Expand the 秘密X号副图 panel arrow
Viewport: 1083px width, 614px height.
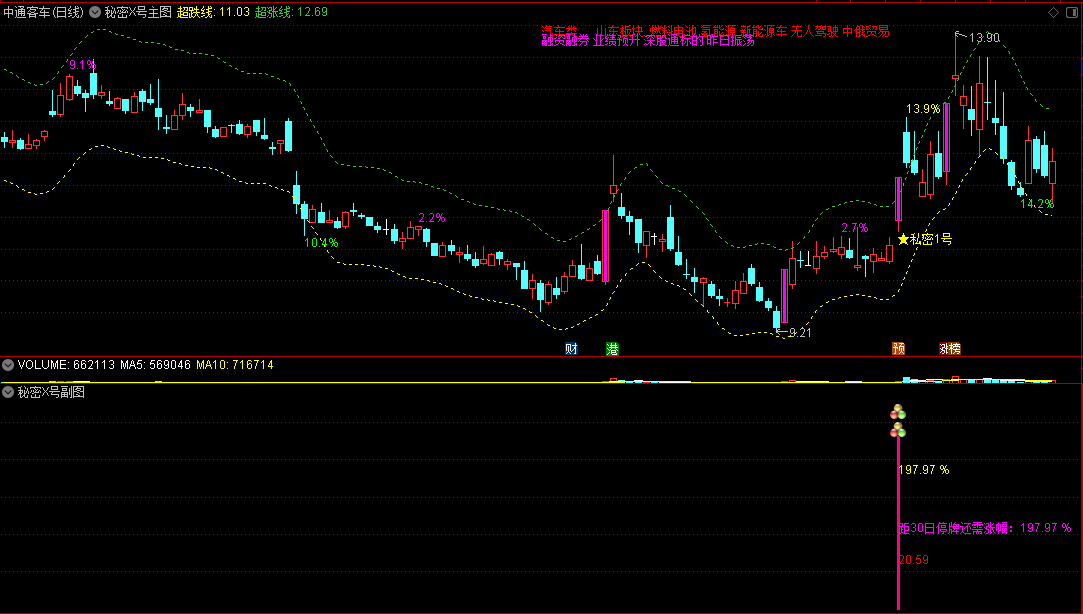click(8, 392)
